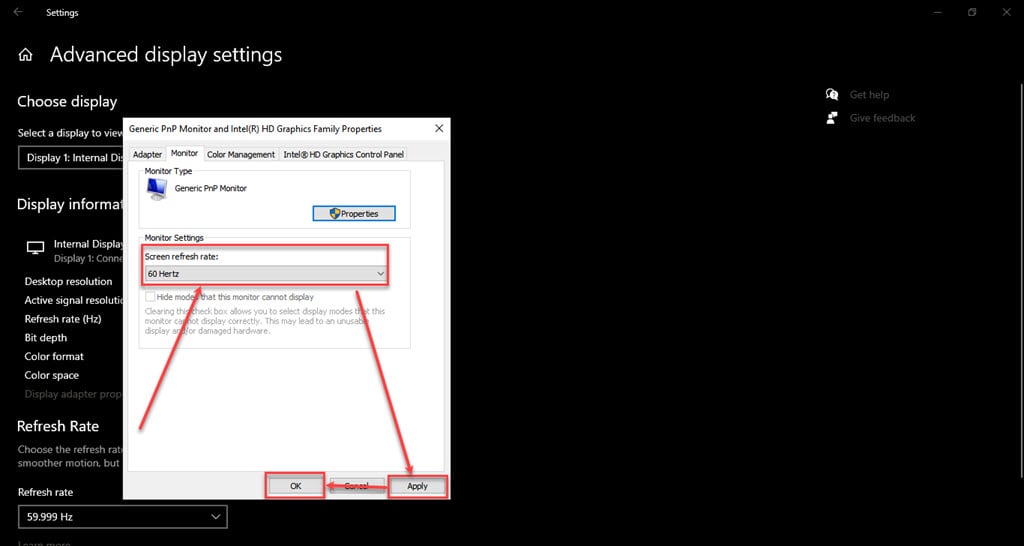Viewport: 1024px width, 546px height.
Task: Click the Get help chat icon
Action: tap(832, 95)
